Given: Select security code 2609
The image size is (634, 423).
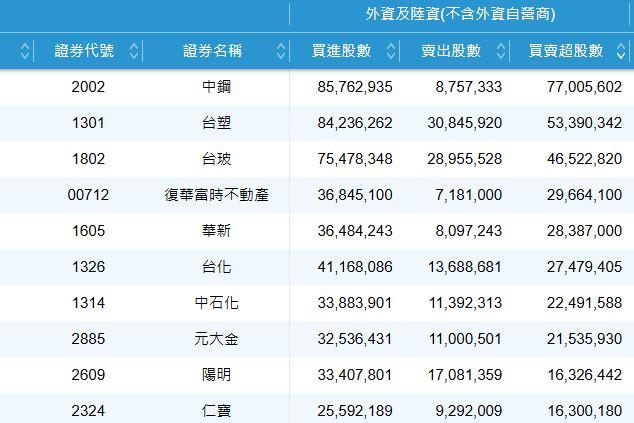Looking at the screenshot, I should tap(88, 375).
